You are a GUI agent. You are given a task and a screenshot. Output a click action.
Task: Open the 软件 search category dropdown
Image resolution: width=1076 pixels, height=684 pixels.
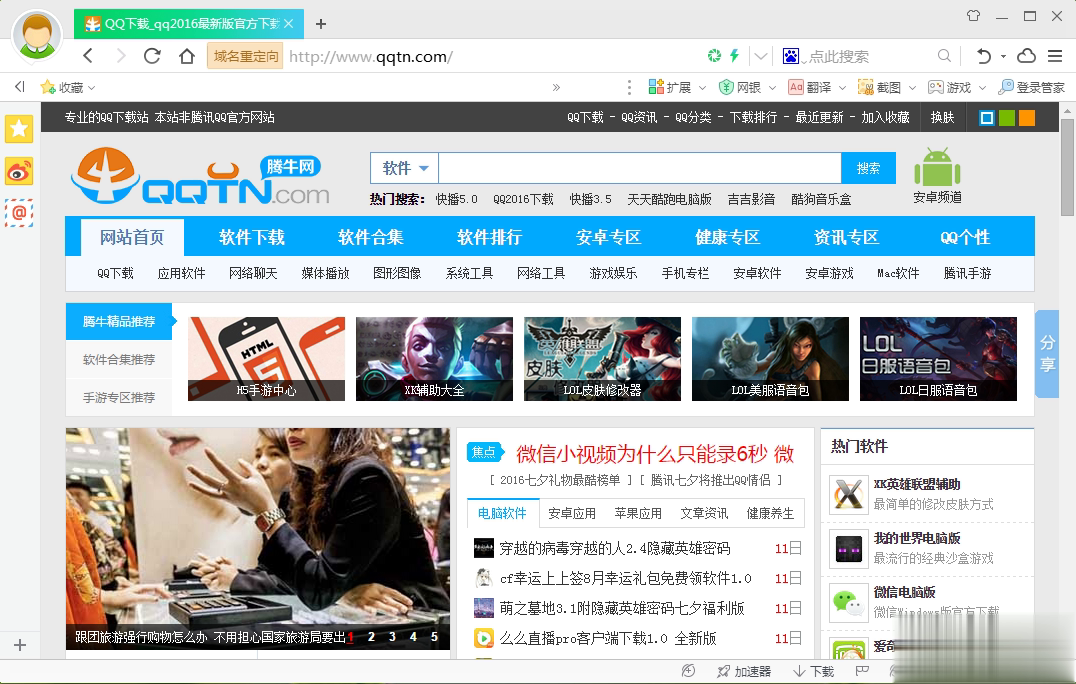coord(405,168)
